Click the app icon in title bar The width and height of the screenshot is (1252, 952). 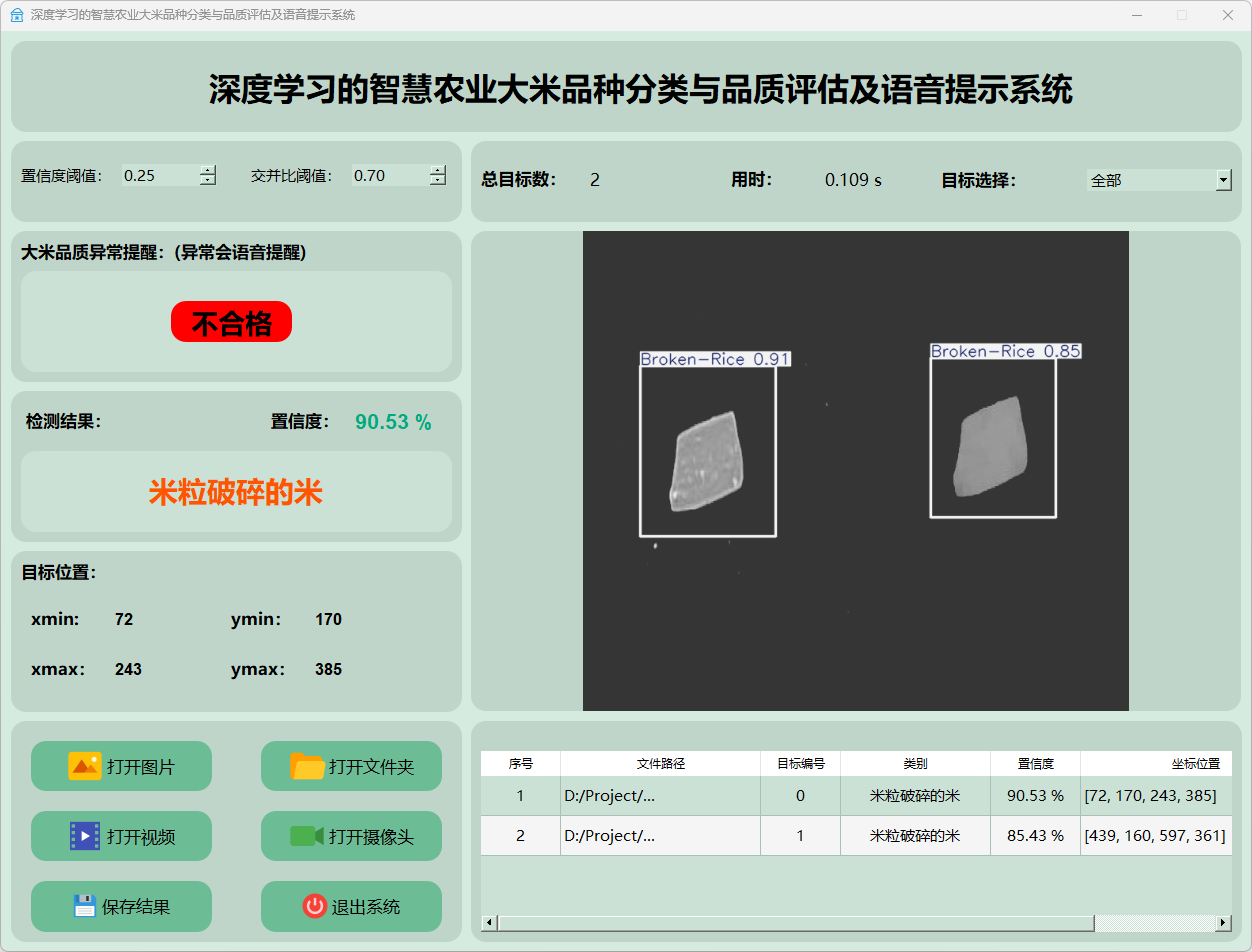[16, 15]
